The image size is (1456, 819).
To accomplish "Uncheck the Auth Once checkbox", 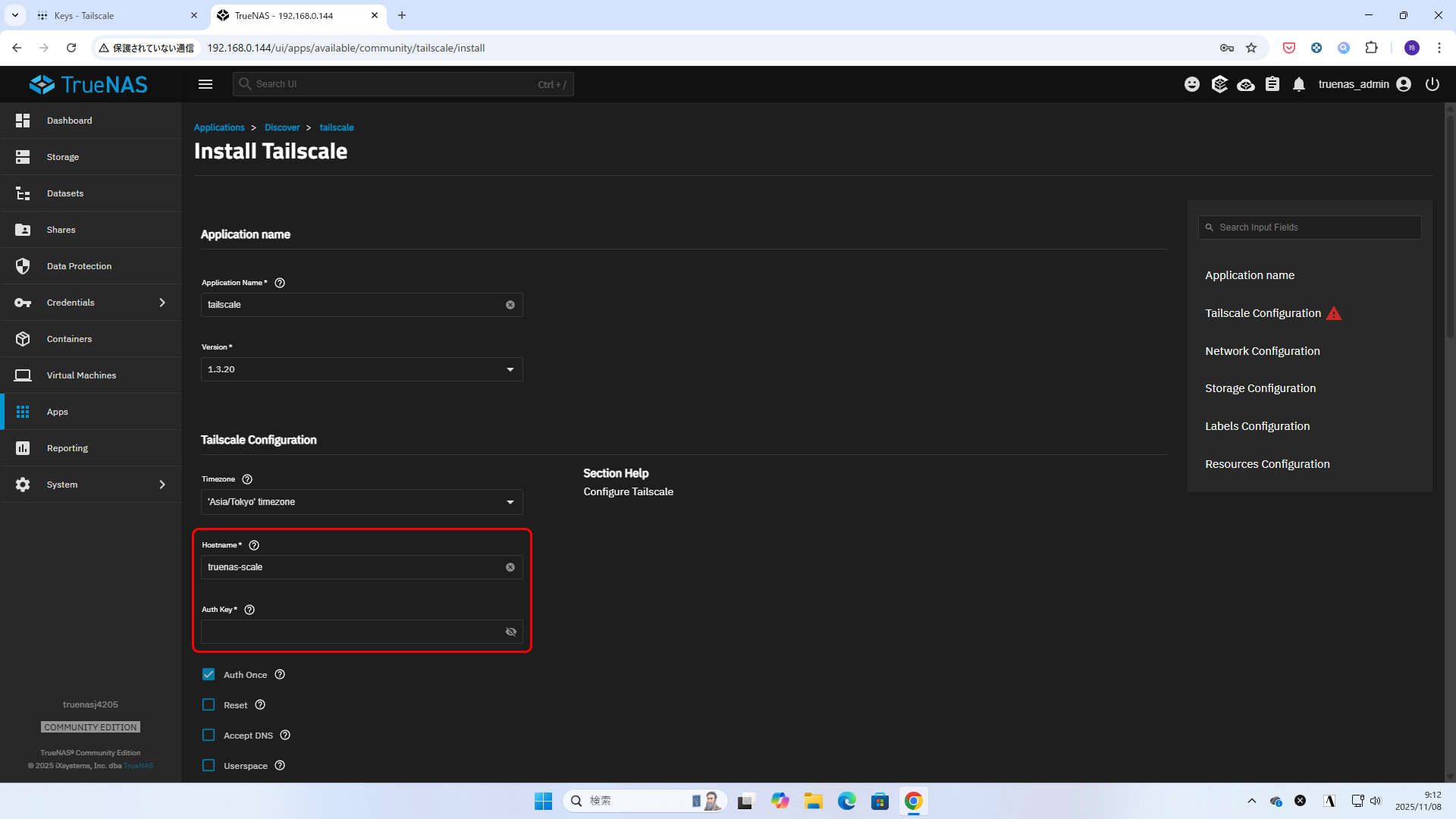I will click(209, 675).
